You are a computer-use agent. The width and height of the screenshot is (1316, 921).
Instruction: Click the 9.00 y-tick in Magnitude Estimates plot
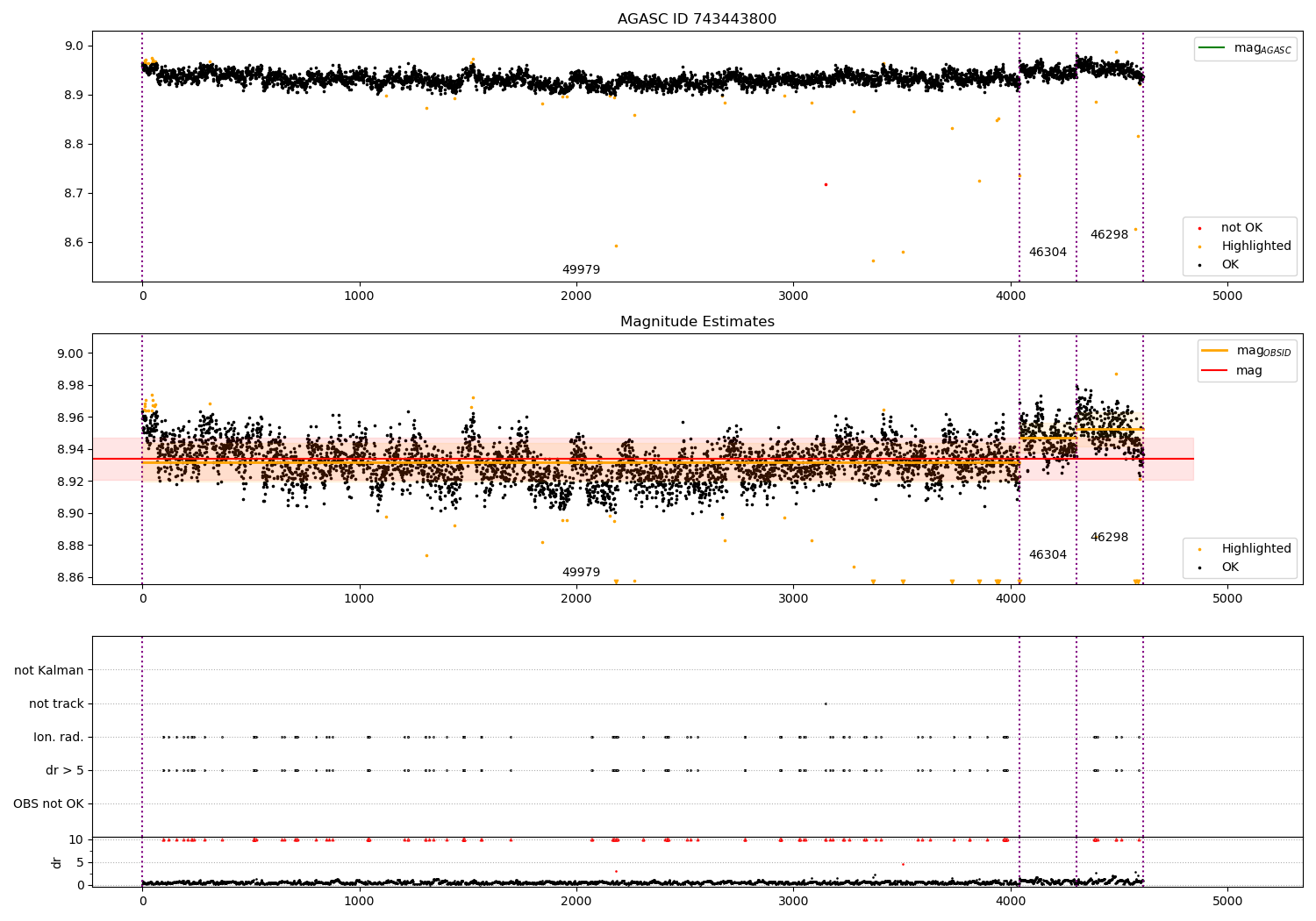pyautogui.click(x=71, y=354)
